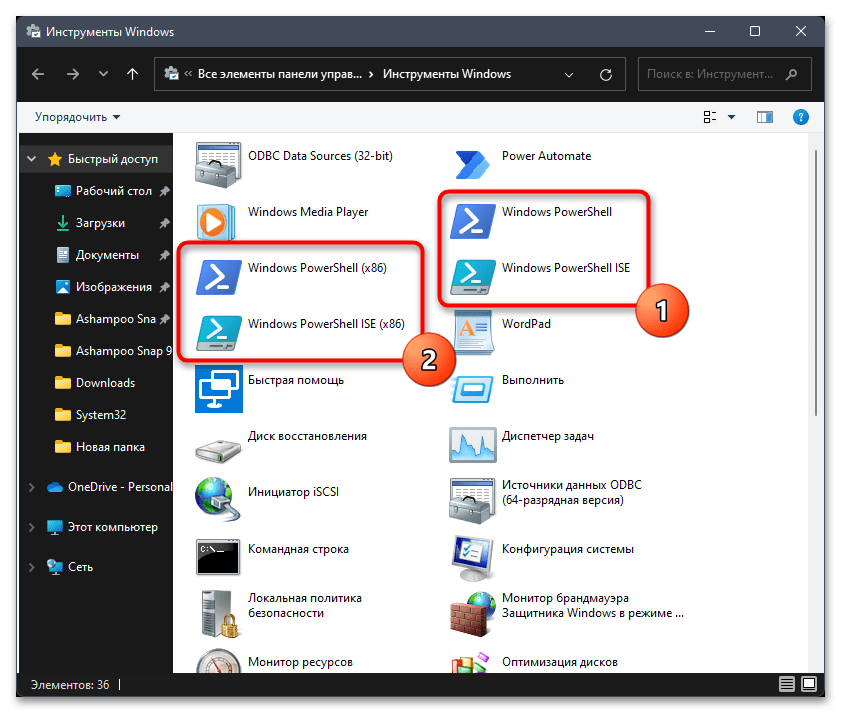Launch the Power Automate icon
841x713 pixels.
point(472,165)
